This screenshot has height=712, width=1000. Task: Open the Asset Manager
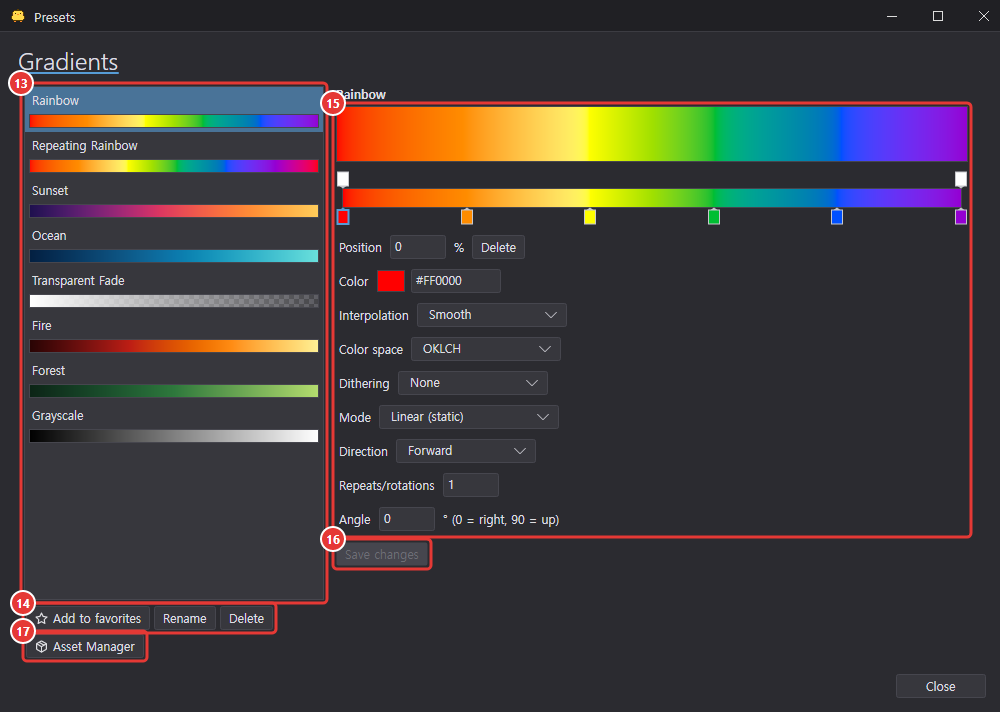85,646
